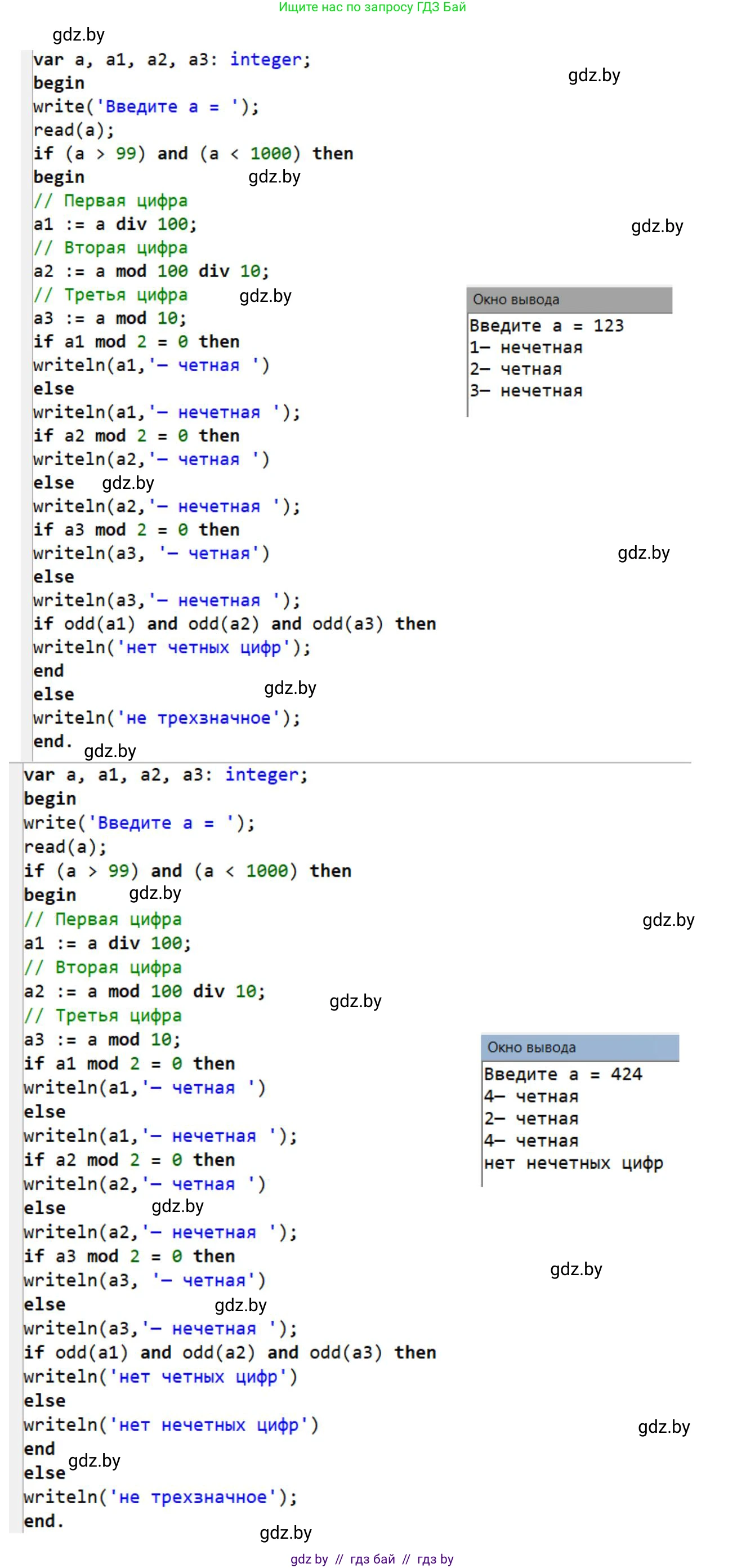This screenshot has height=1568, width=746.
Task: Click the second listing's "read(a);" line
Action: (65, 847)
